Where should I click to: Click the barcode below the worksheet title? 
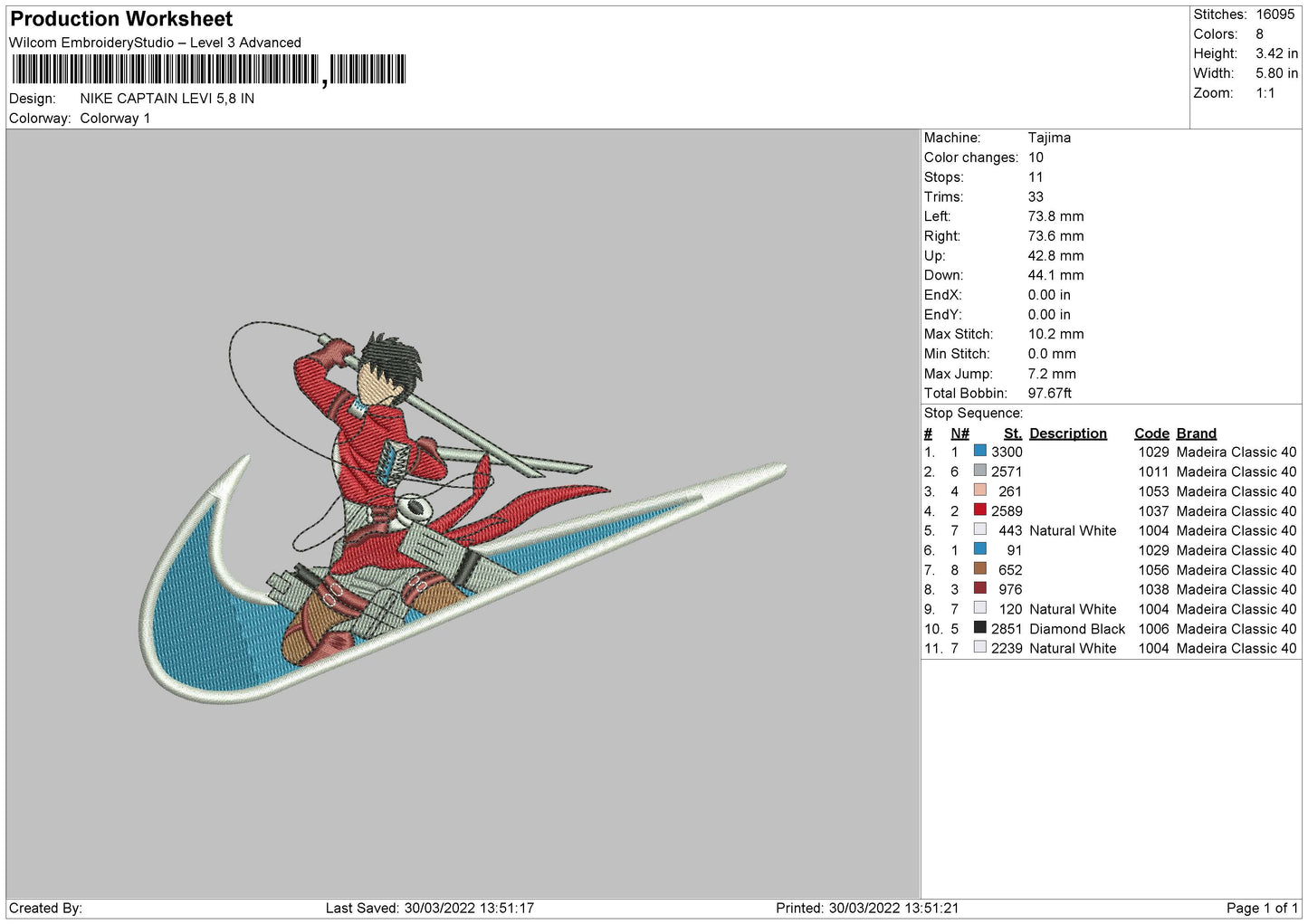point(208,70)
